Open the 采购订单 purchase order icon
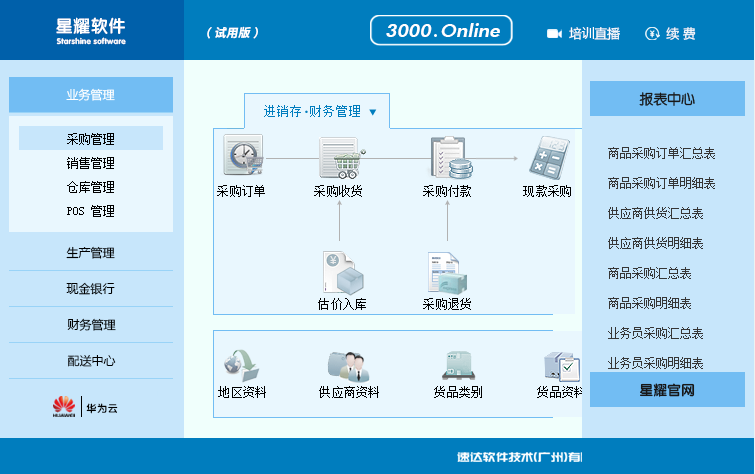The height and width of the screenshot is (474, 755). 243,155
